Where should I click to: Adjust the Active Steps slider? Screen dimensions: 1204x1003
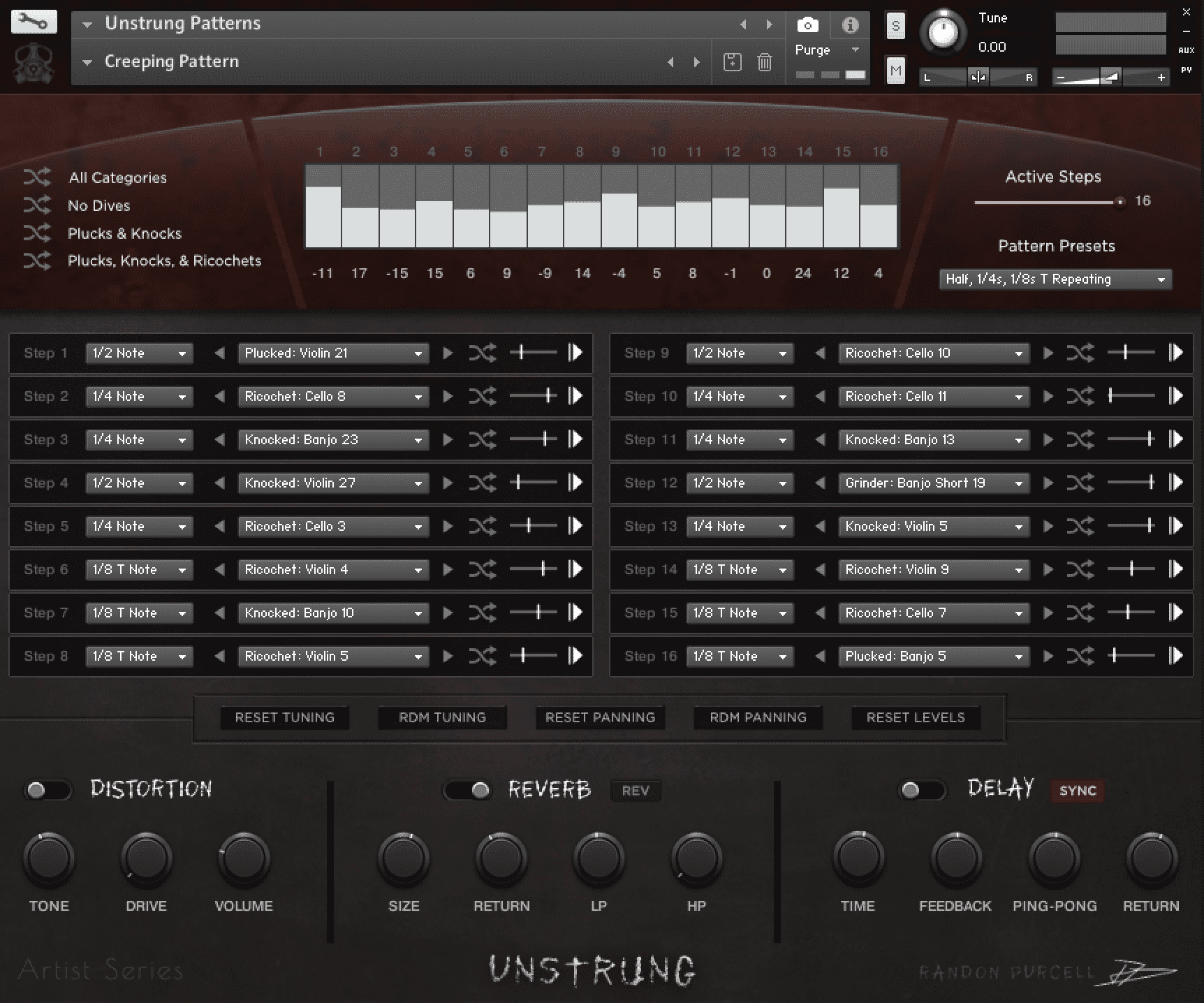coord(1050,202)
